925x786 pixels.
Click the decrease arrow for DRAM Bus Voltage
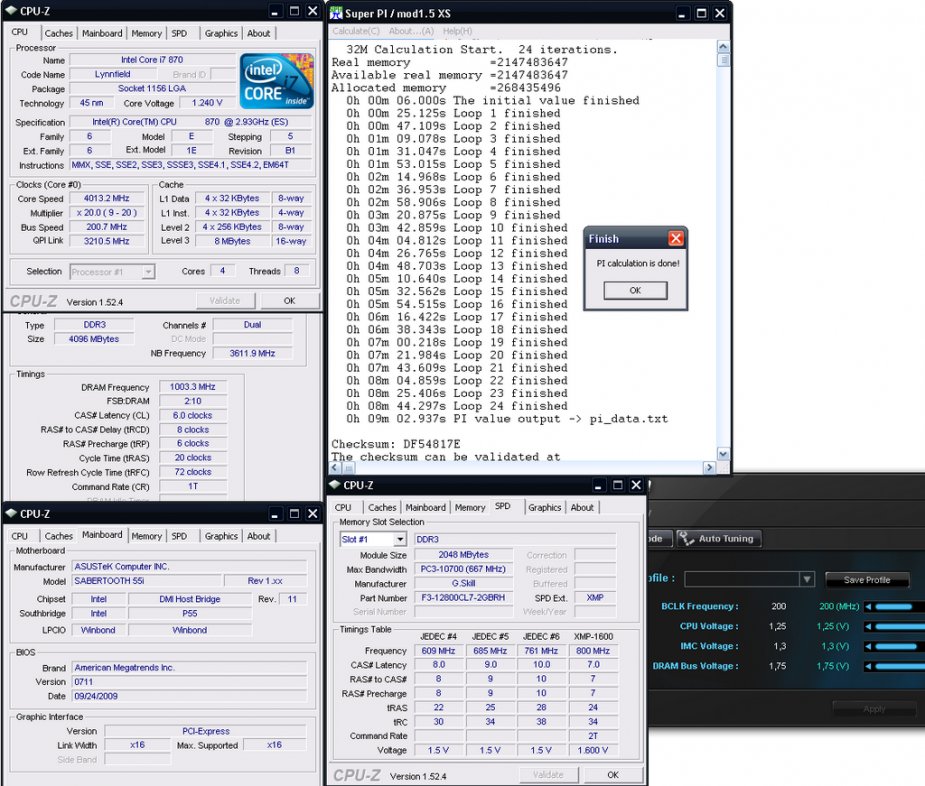click(868, 666)
